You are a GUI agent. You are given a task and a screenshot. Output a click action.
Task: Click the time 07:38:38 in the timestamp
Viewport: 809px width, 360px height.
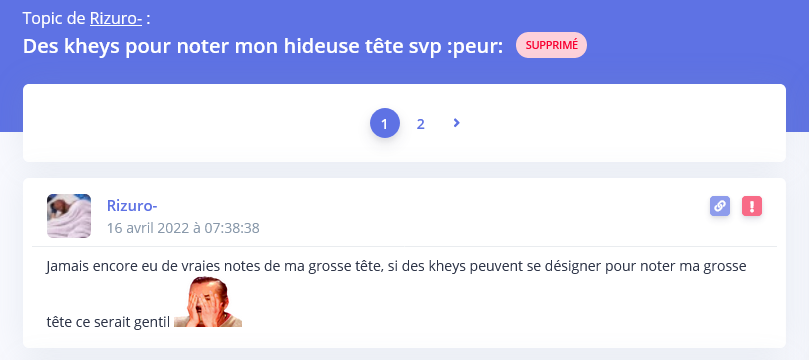coord(232,227)
